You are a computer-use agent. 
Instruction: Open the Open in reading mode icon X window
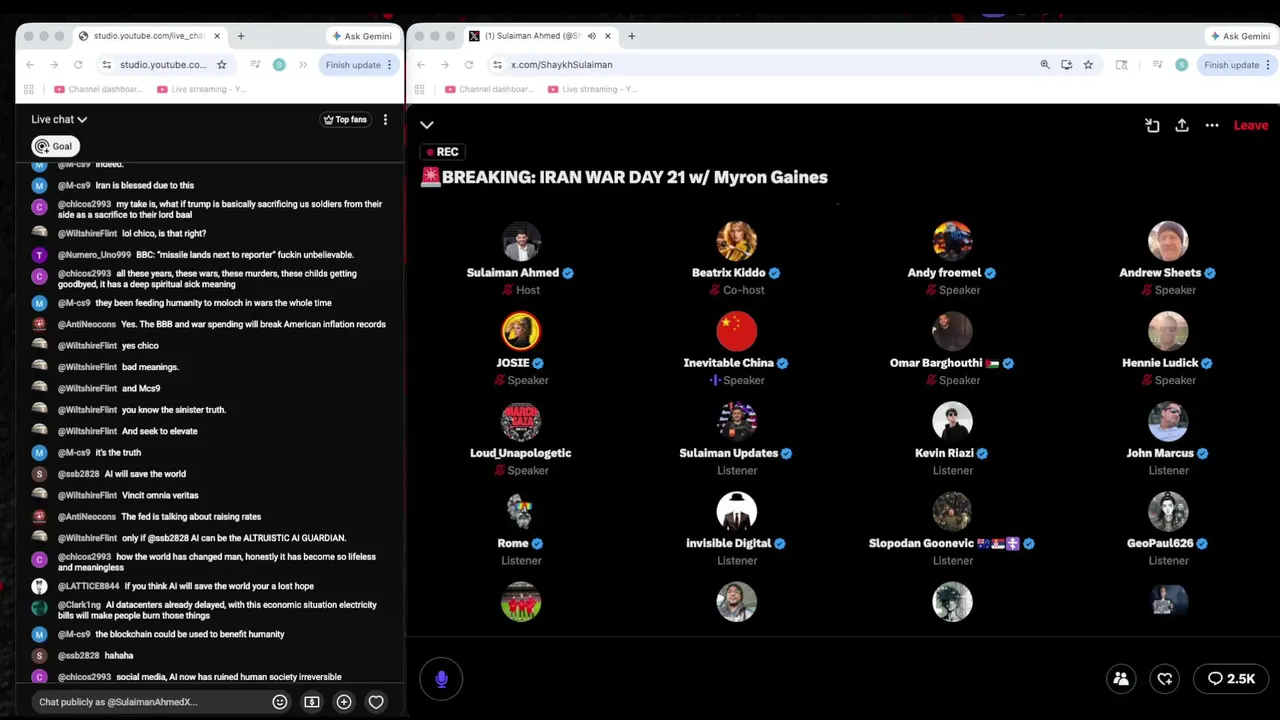pyautogui.click(x=1121, y=65)
